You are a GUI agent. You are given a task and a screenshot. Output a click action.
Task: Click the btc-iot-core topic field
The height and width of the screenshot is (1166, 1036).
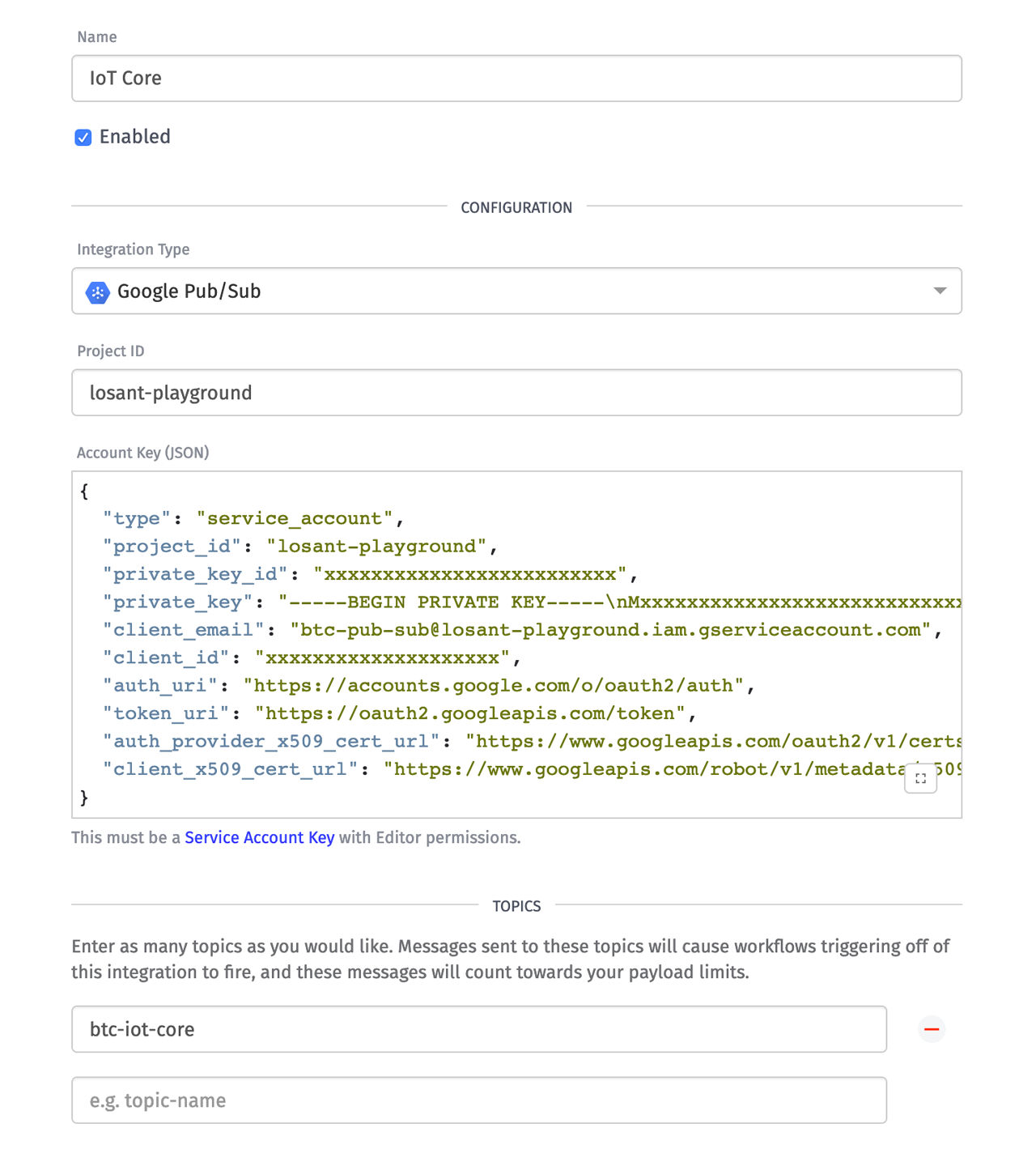(479, 1029)
